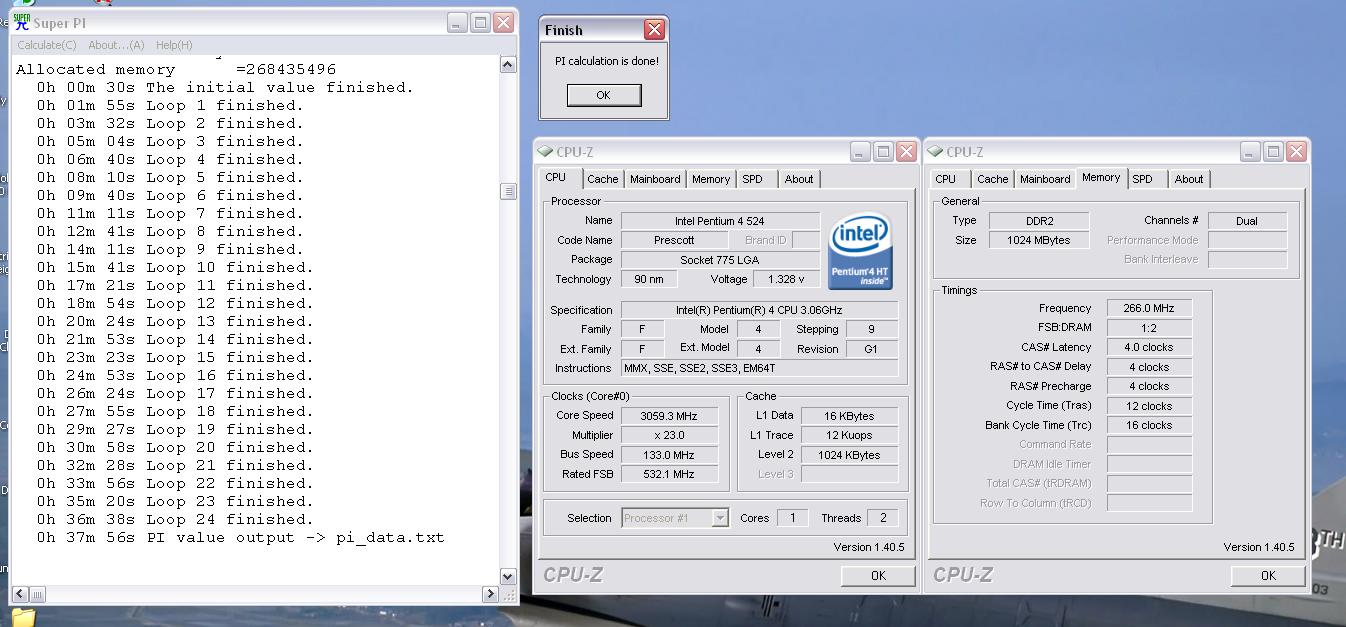This screenshot has height=627, width=1346.
Task: Click the 'Allocated memory =268435496' line
Action: (x=176, y=70)
